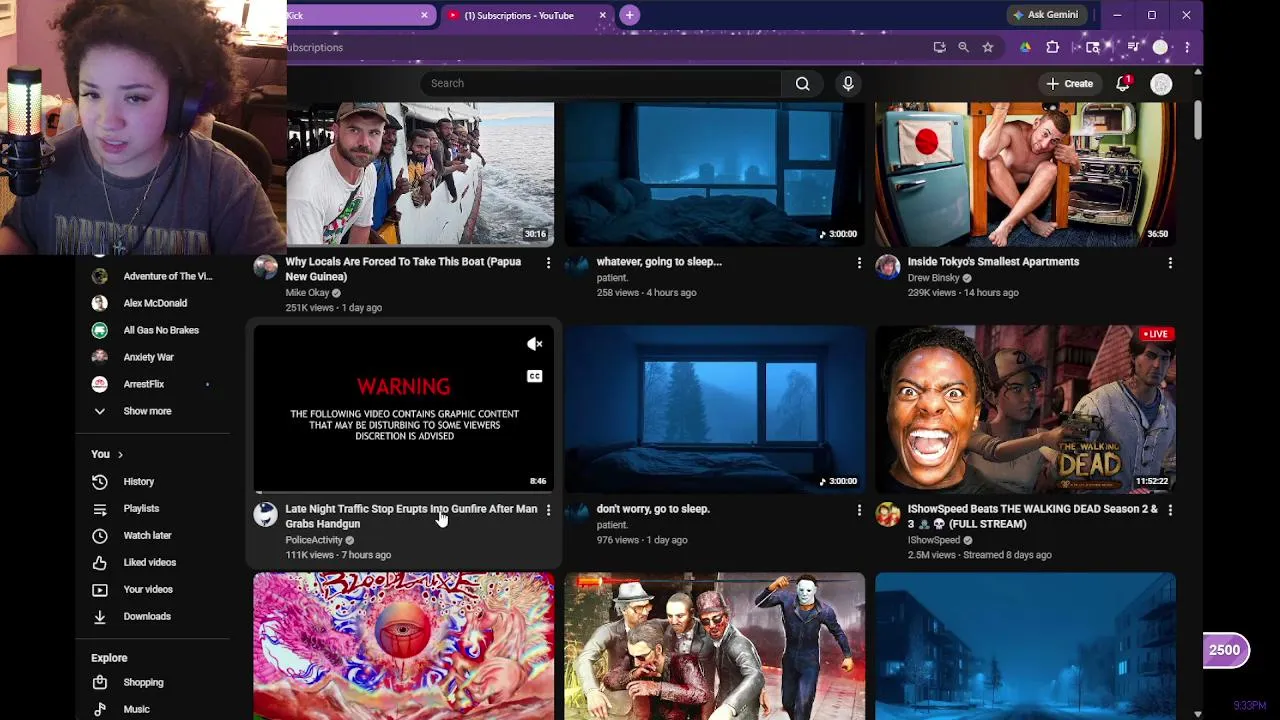Start voice search with microphone icon
Viewport: 1280px width, 720px height.
848,84
